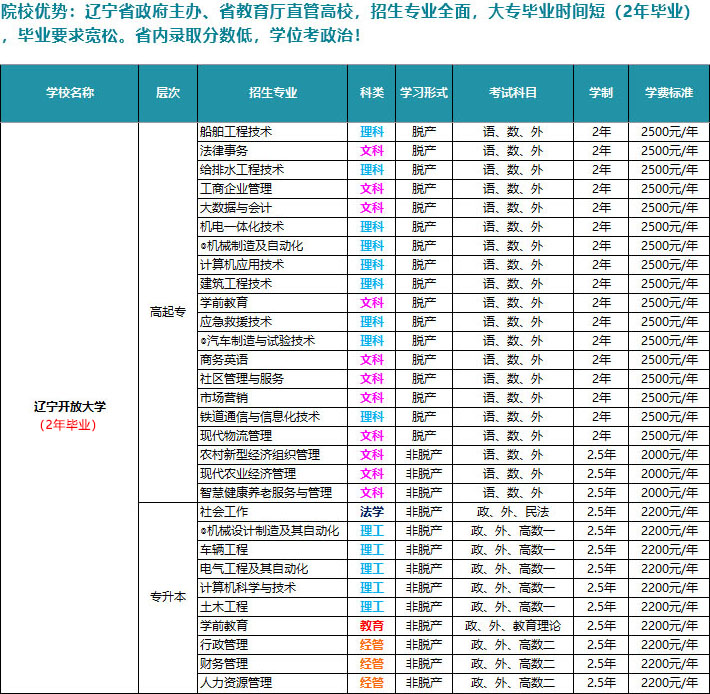Select the 辽宁开放大学 school name cell

point(70,407)
